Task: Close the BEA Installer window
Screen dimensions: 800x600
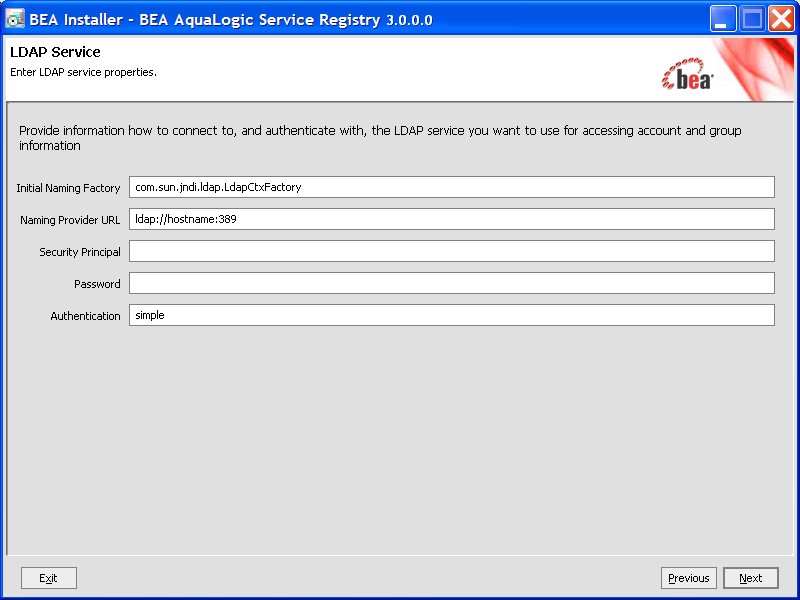Action: click(x=781, y=19)
